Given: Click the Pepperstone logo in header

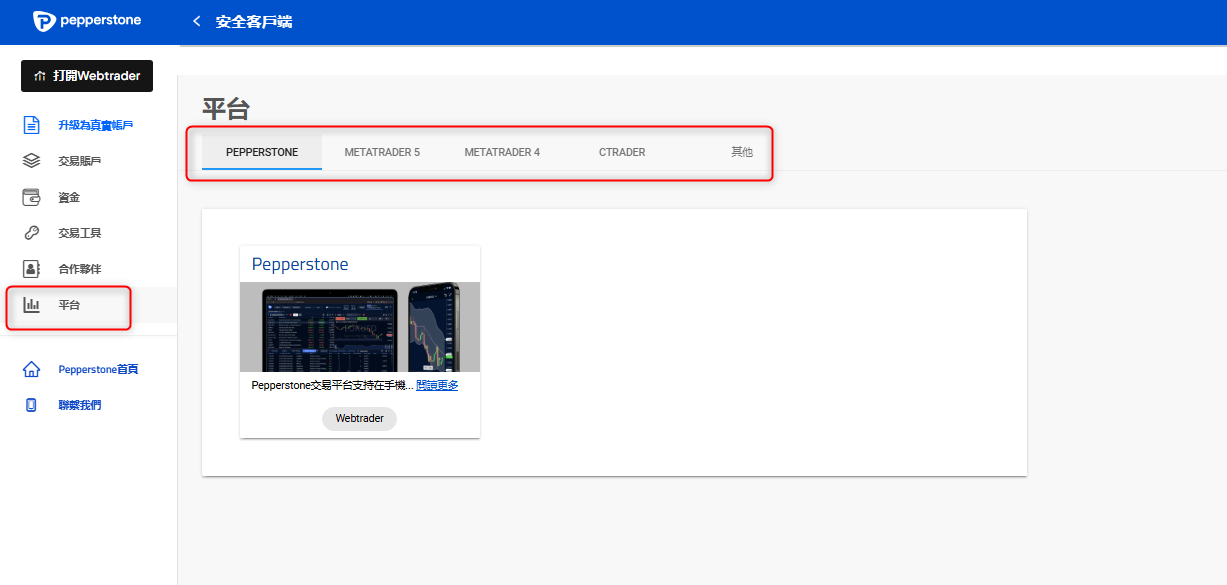Looking at the screenshot, I should click(87, 21).
